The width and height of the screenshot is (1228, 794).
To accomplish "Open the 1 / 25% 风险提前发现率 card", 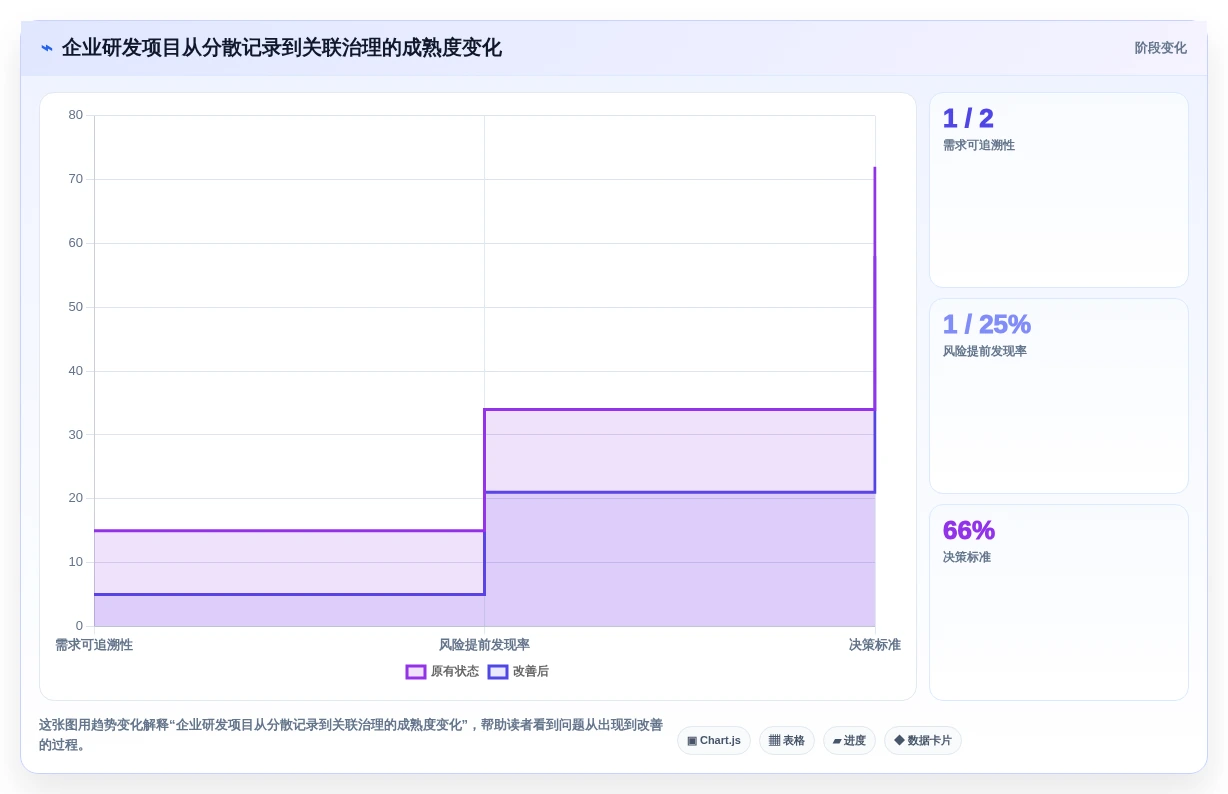I will pyautogui.click(x=1059, y=396).
